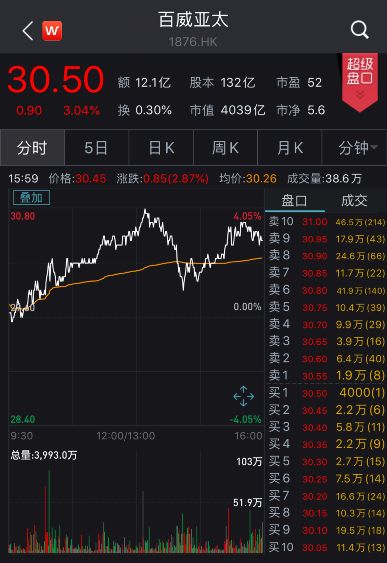The image size is (387, 563).
Task: Select the 分时 tab
Action: tap(32, 148)
